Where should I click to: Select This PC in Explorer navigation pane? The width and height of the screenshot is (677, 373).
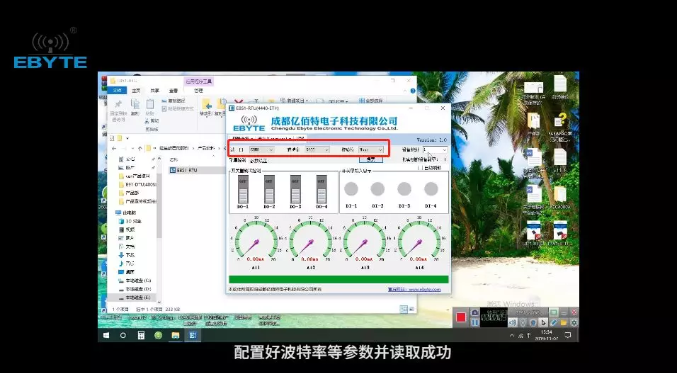[x=126, y=213]
